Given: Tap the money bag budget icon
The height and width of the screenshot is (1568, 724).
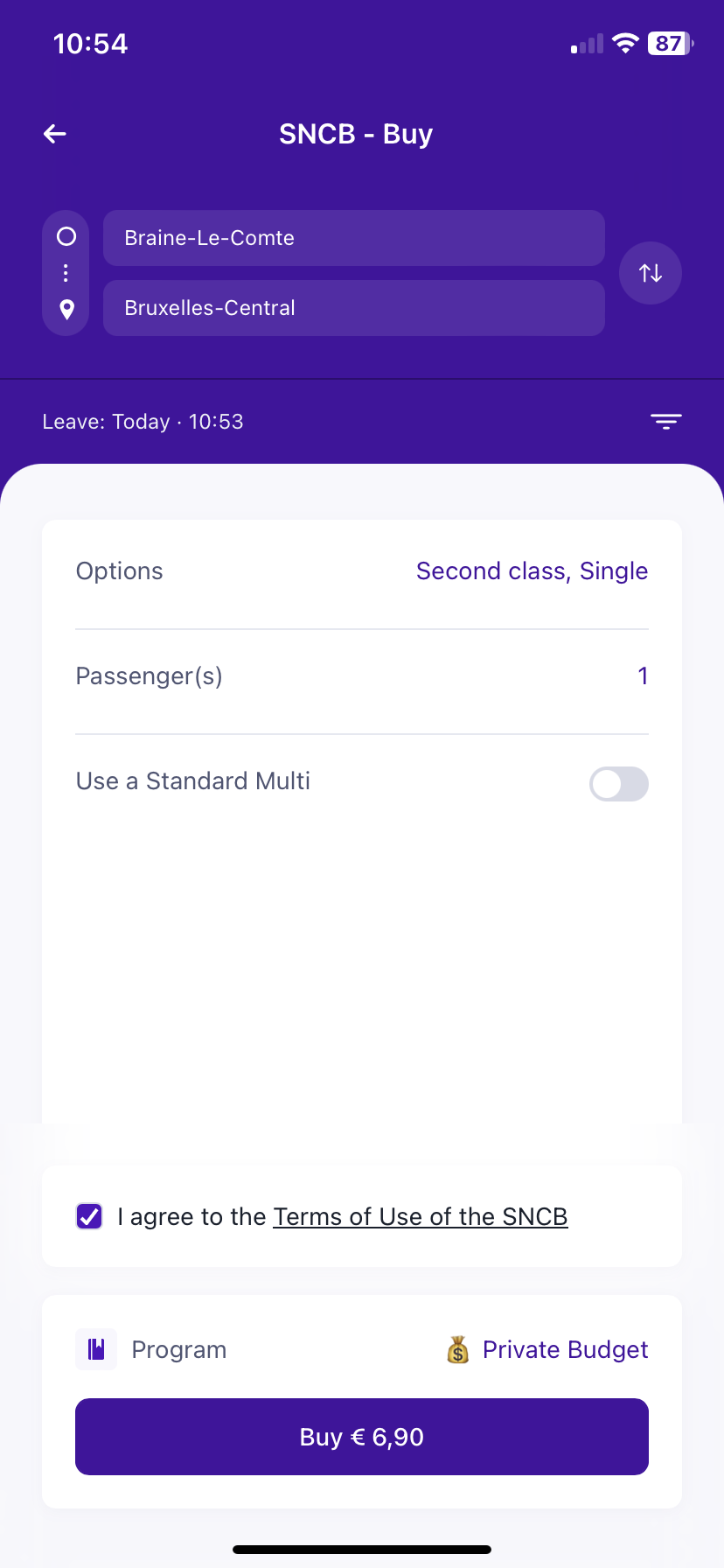Looking at the screenshot, I should click(x=458, y=1350).
